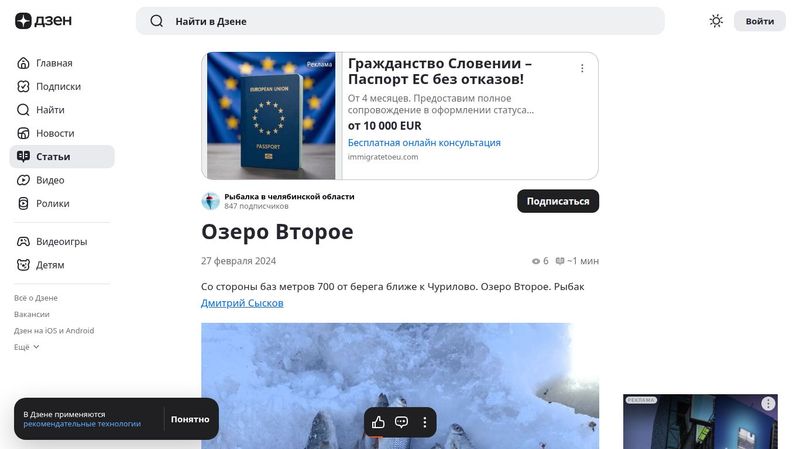The image size is (800, 449).
Task: Open comments via speech bubble icon
Action: pos(402,422)
